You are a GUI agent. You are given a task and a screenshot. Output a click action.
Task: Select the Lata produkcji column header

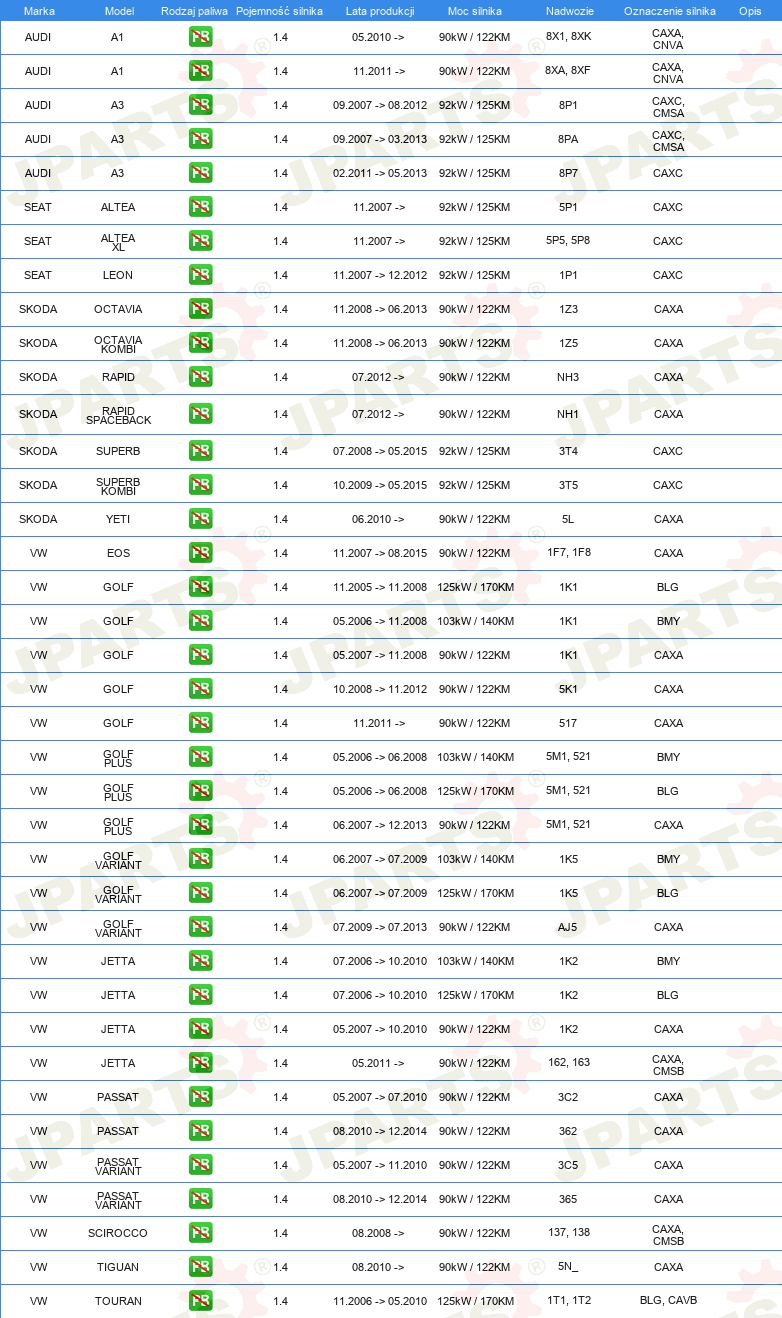pos(380,11)
